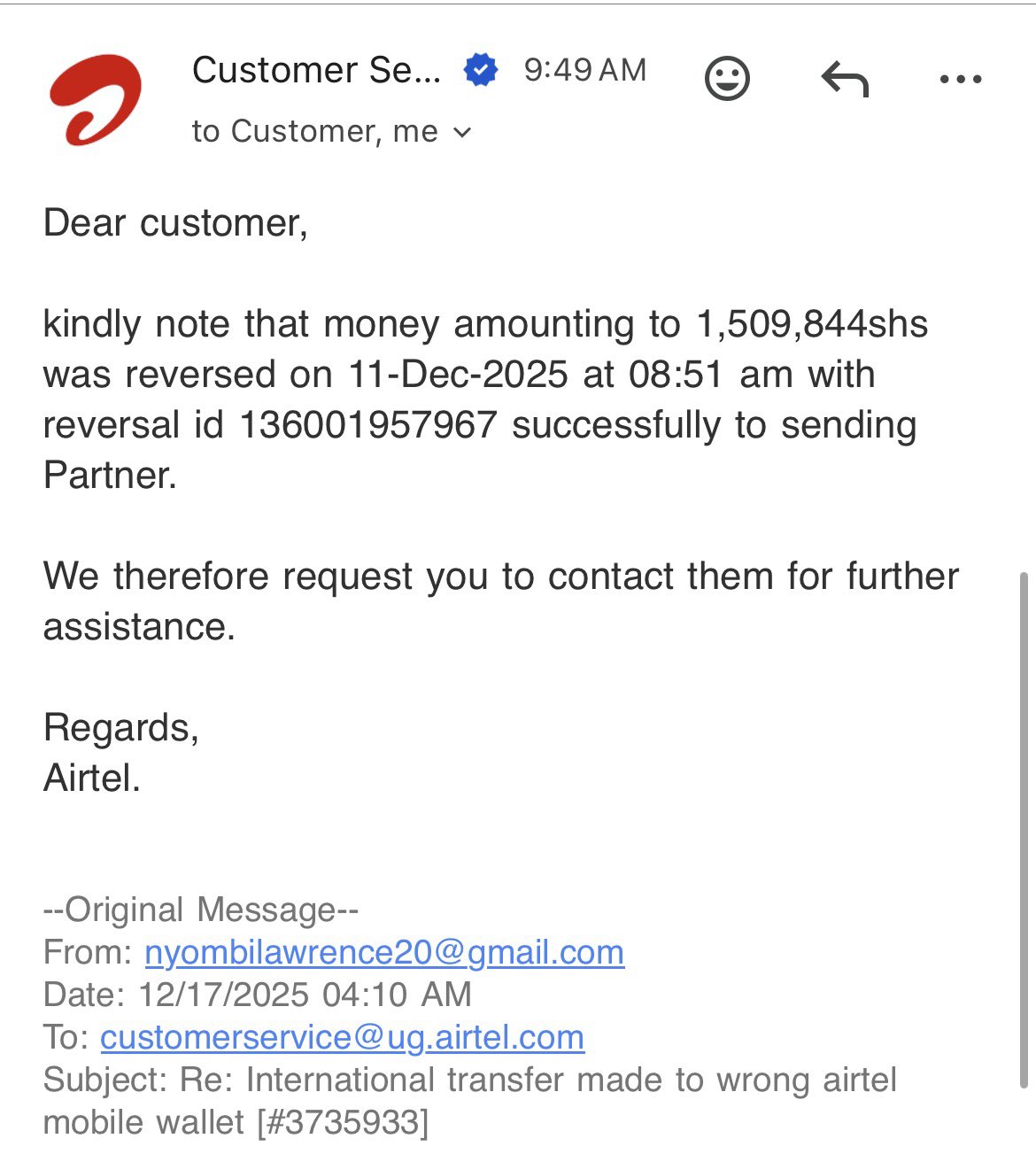Open the three-dot more options menu

coord(960,80)
